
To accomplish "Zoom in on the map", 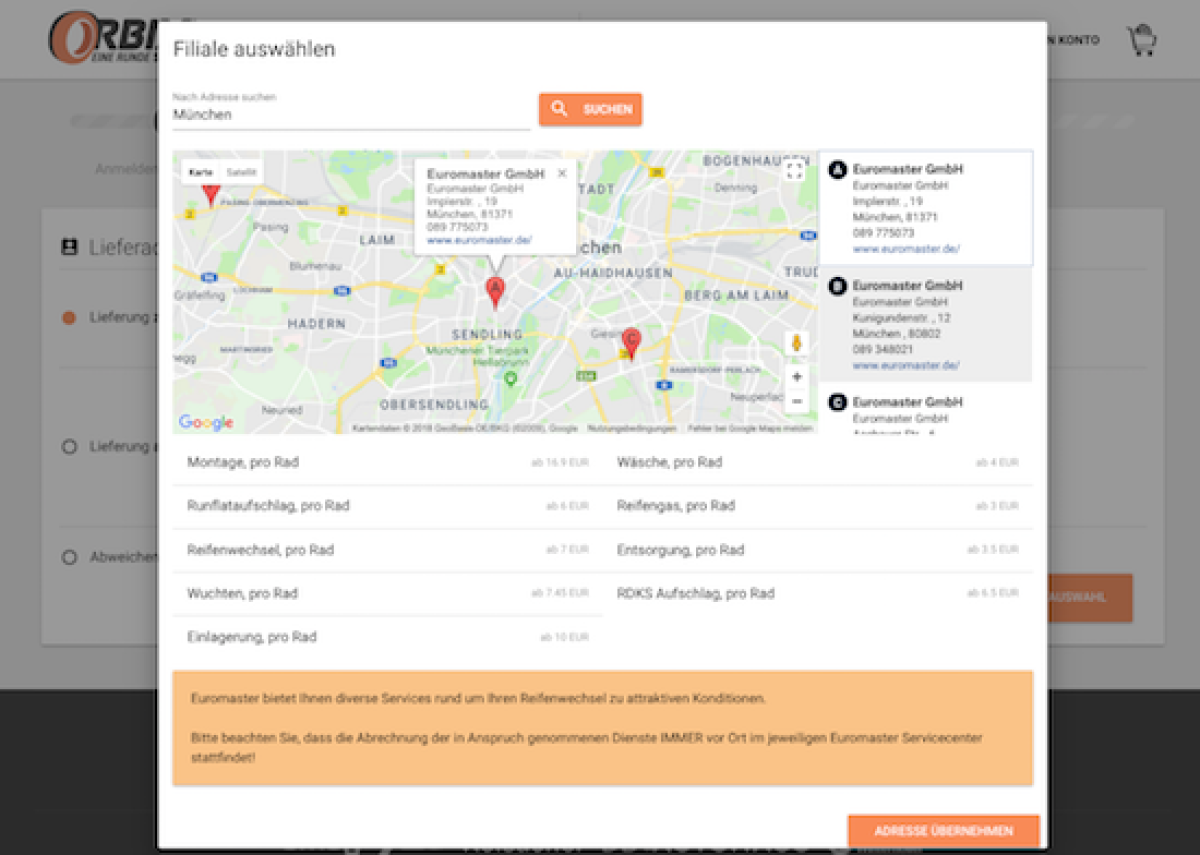I will click(797, 377).
